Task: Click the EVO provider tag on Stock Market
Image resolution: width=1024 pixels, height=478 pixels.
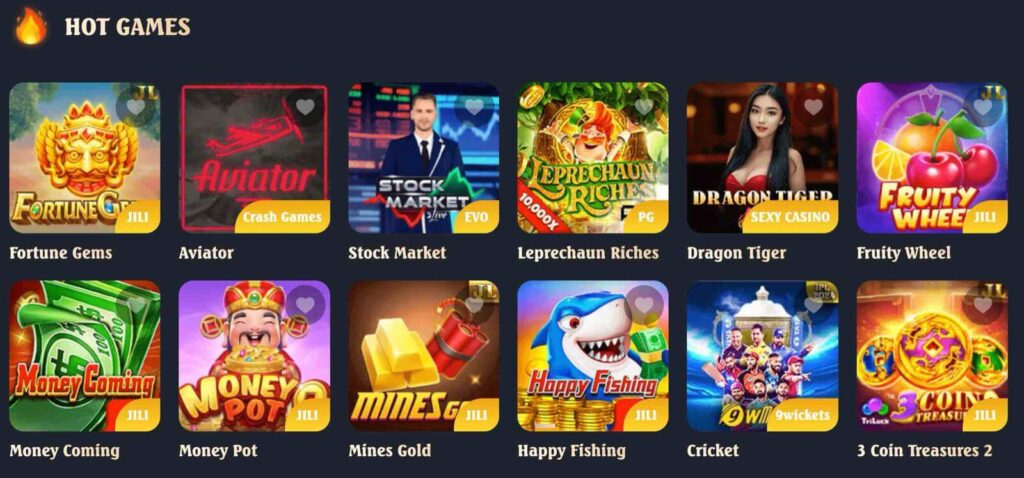Action: point(475,217)
